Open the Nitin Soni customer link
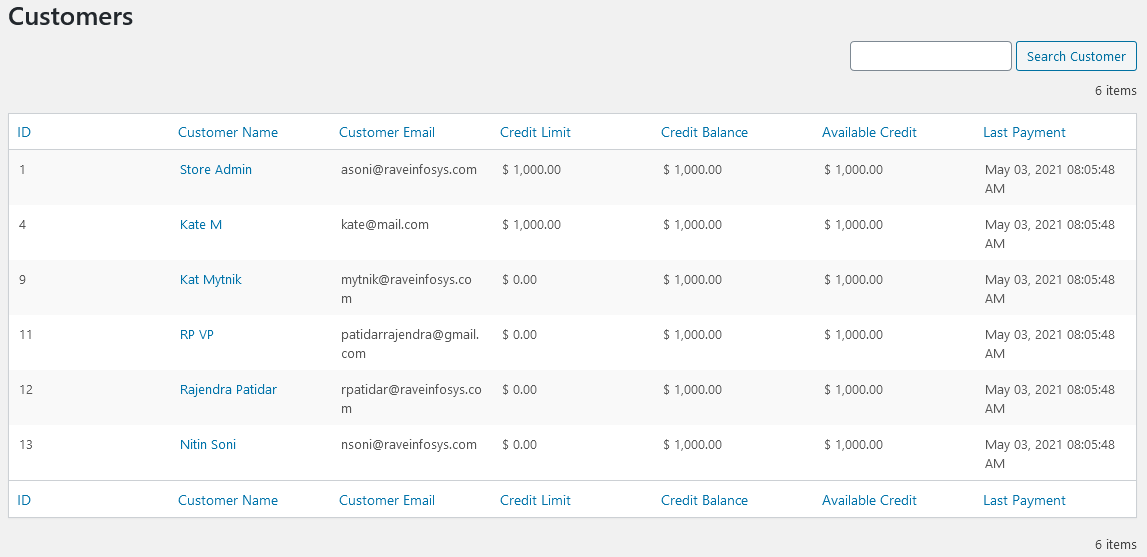This screenshot has width=1147, height=557. 207,445
